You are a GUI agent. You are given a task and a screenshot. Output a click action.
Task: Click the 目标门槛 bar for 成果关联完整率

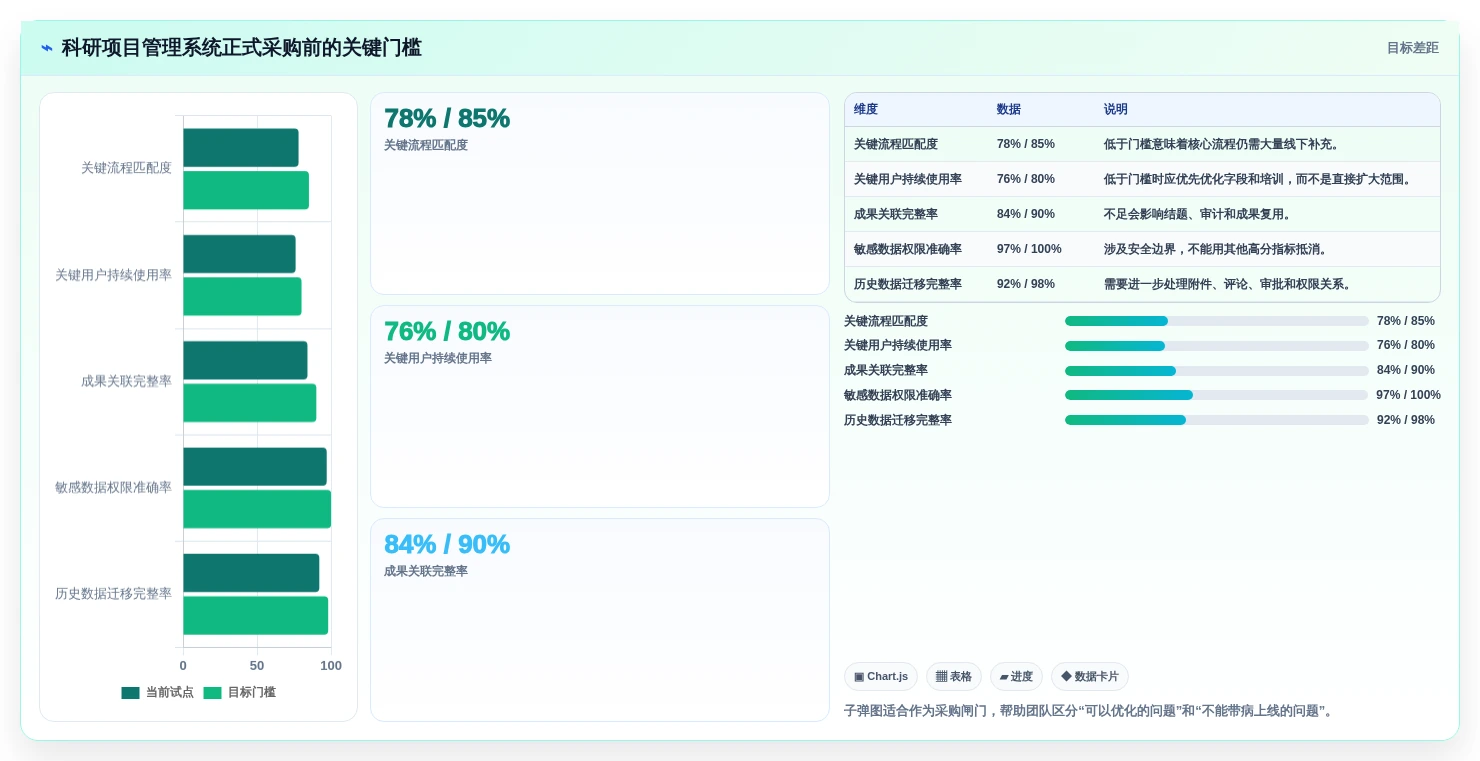(250, 403)
